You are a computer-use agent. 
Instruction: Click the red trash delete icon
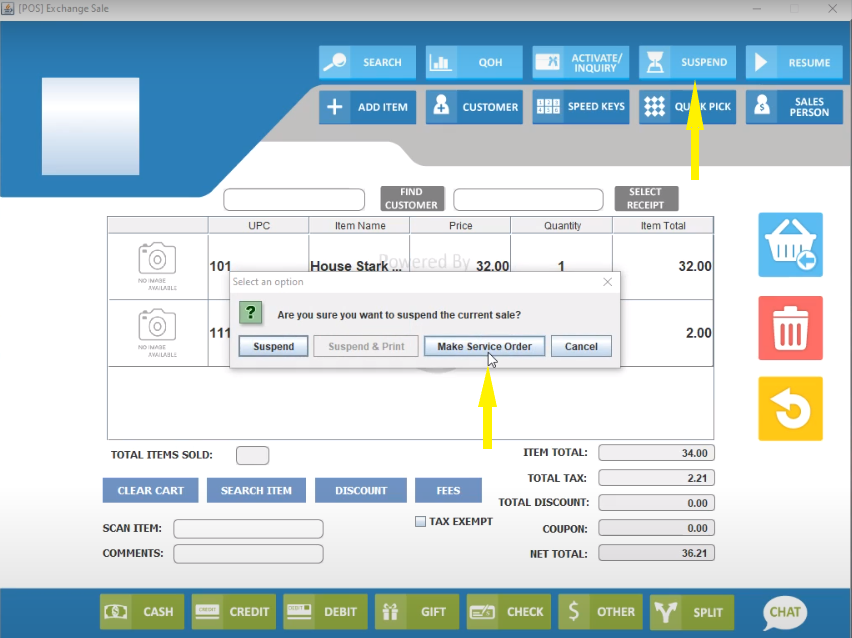[791, 328]
